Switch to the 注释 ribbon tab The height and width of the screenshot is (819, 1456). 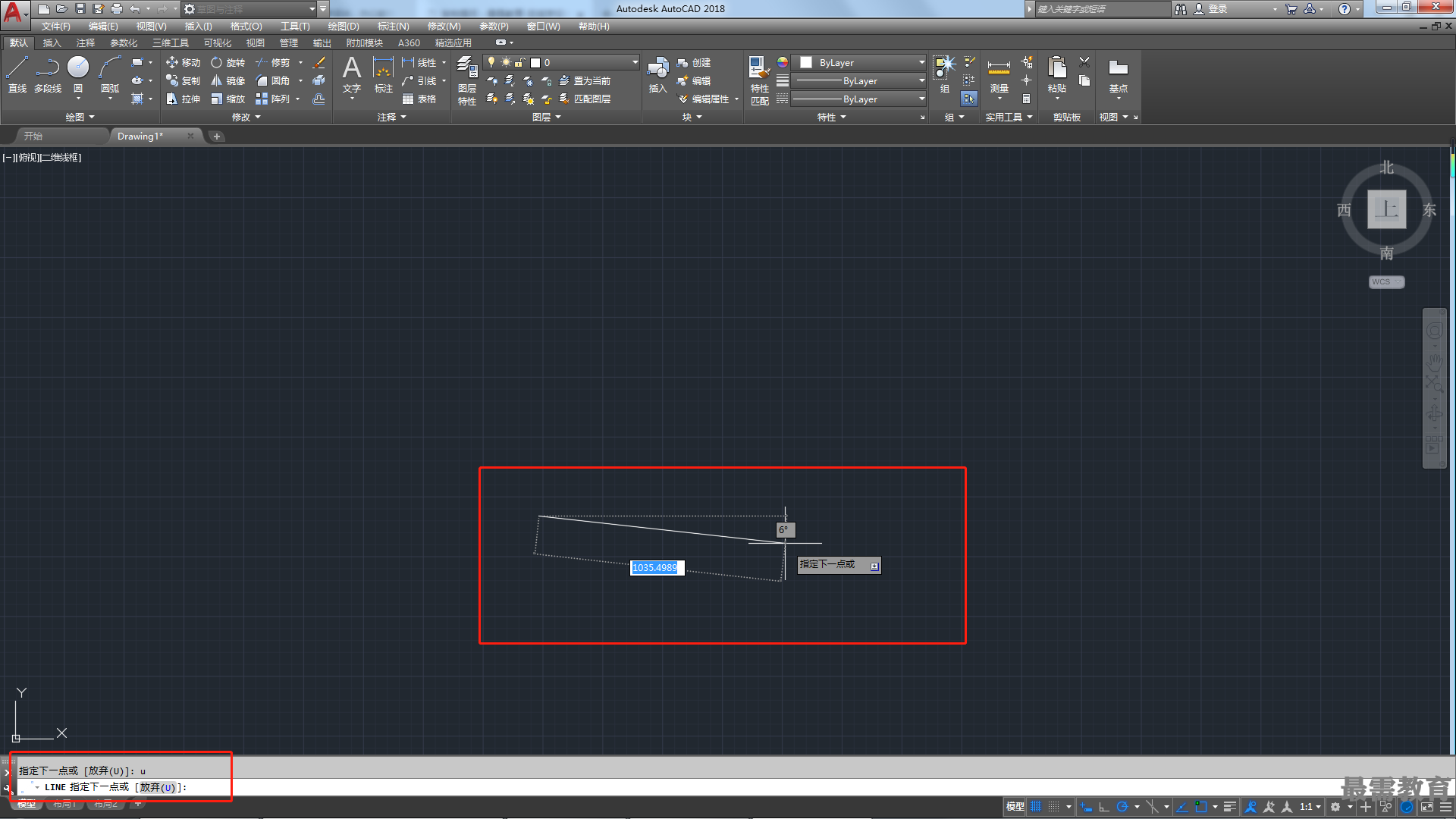85,43
